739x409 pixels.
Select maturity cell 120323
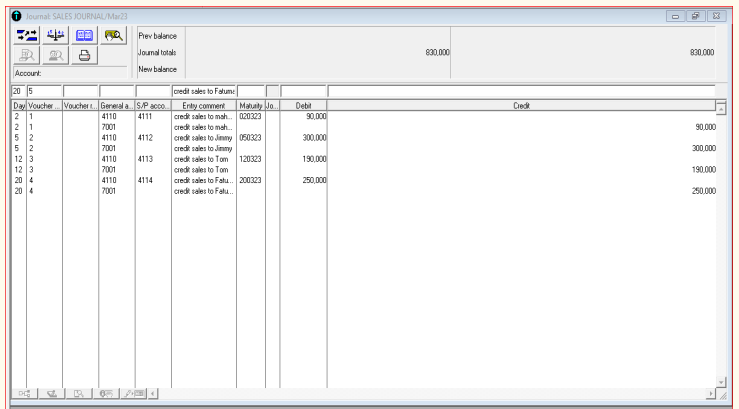(250, 159)
